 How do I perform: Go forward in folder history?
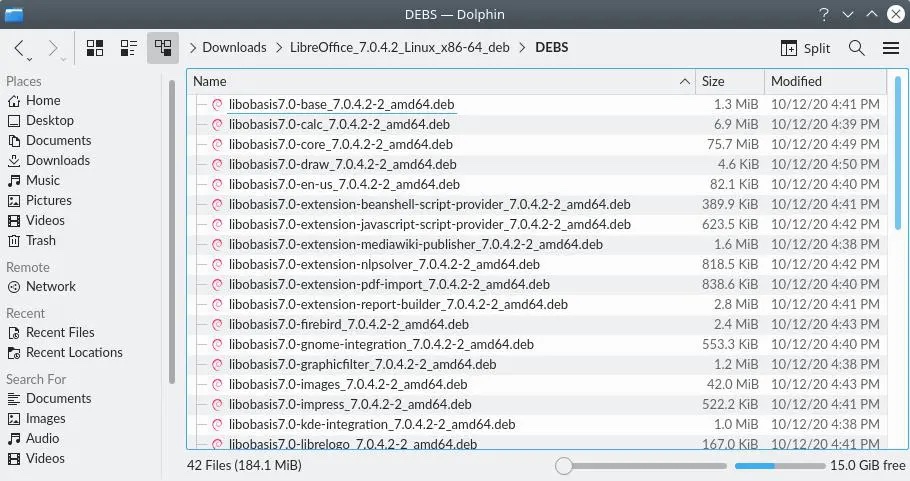53,48
